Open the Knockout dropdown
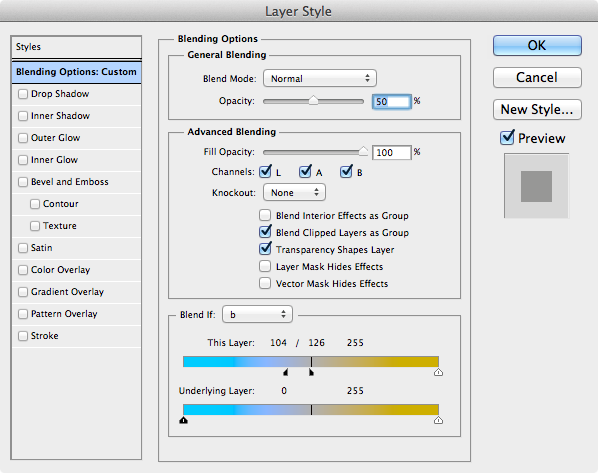Image resolution: width=598 pixels, height=473 pixels. 294,192
